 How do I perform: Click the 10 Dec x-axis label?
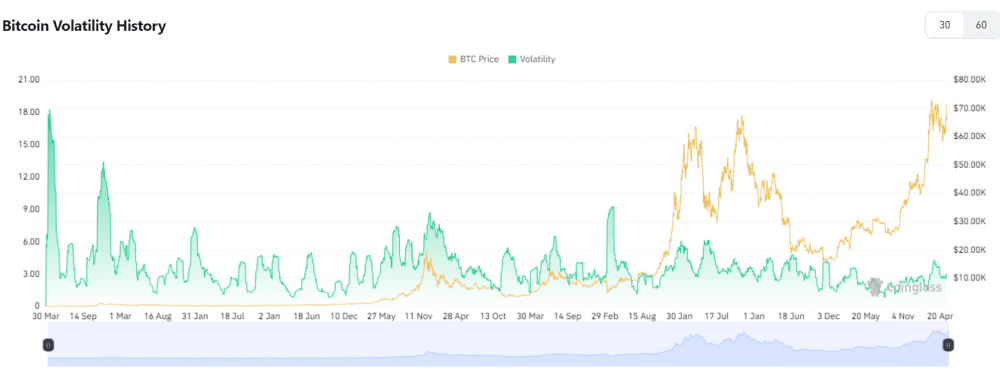click(343, 316)
